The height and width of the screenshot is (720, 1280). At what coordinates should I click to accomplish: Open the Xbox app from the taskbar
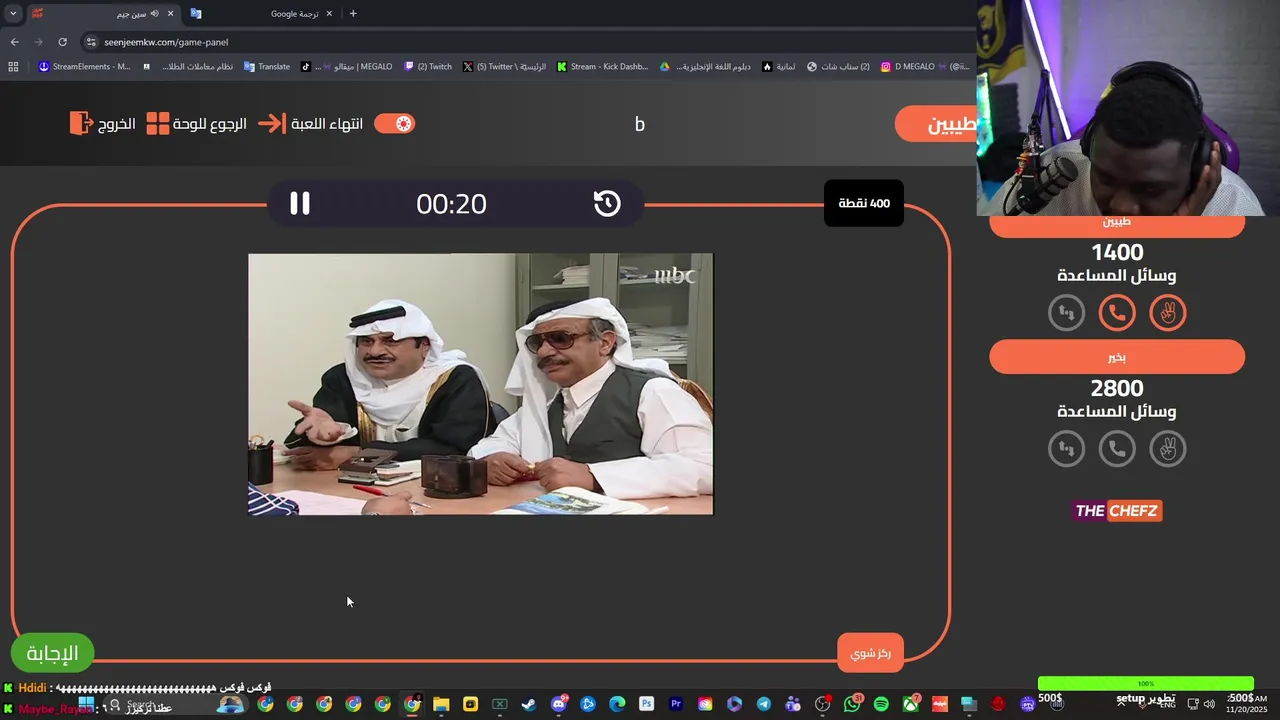(x=911, y=704)
